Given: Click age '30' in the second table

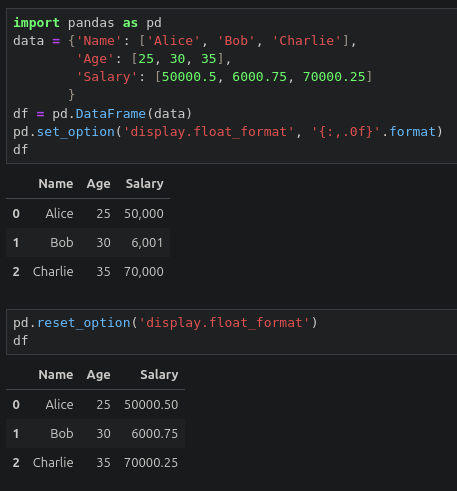Looking at the screenshot, I should click(x=103, y=434).
